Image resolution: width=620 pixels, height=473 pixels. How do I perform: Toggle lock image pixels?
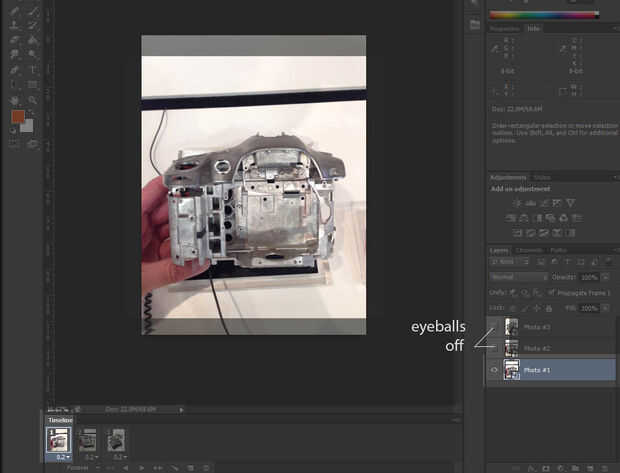[525, 308]
